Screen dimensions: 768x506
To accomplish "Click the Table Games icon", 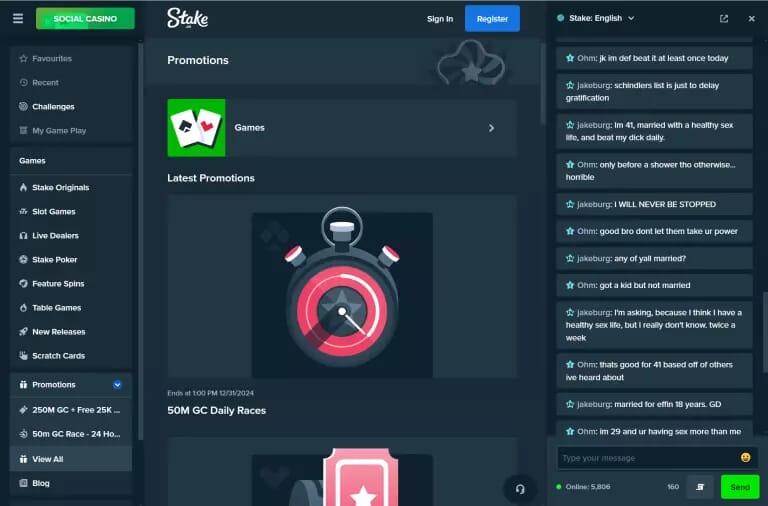I will [23, 308].
